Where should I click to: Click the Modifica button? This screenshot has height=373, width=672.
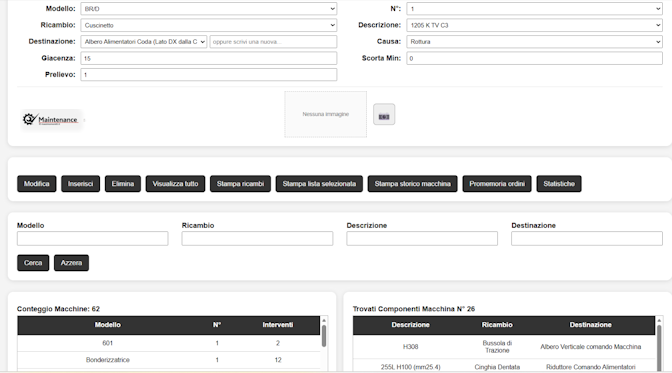36,183
